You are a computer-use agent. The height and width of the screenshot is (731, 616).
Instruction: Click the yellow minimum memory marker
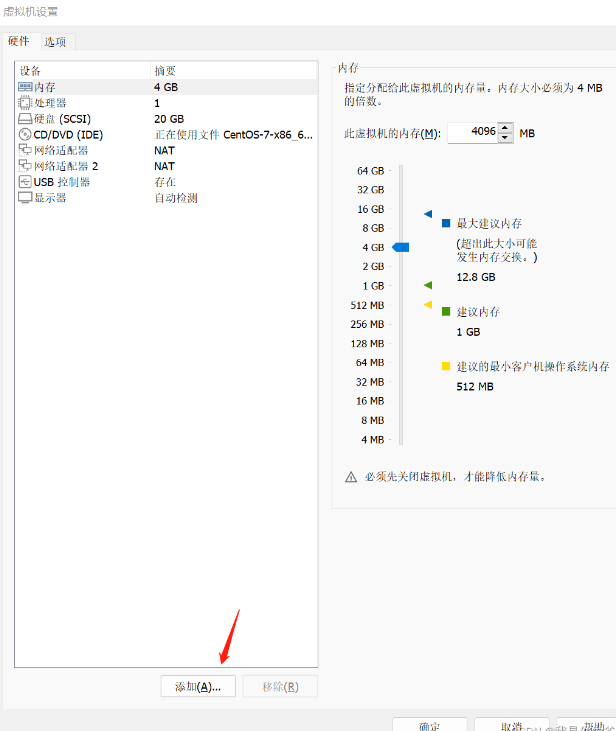(x=428, y=304)
